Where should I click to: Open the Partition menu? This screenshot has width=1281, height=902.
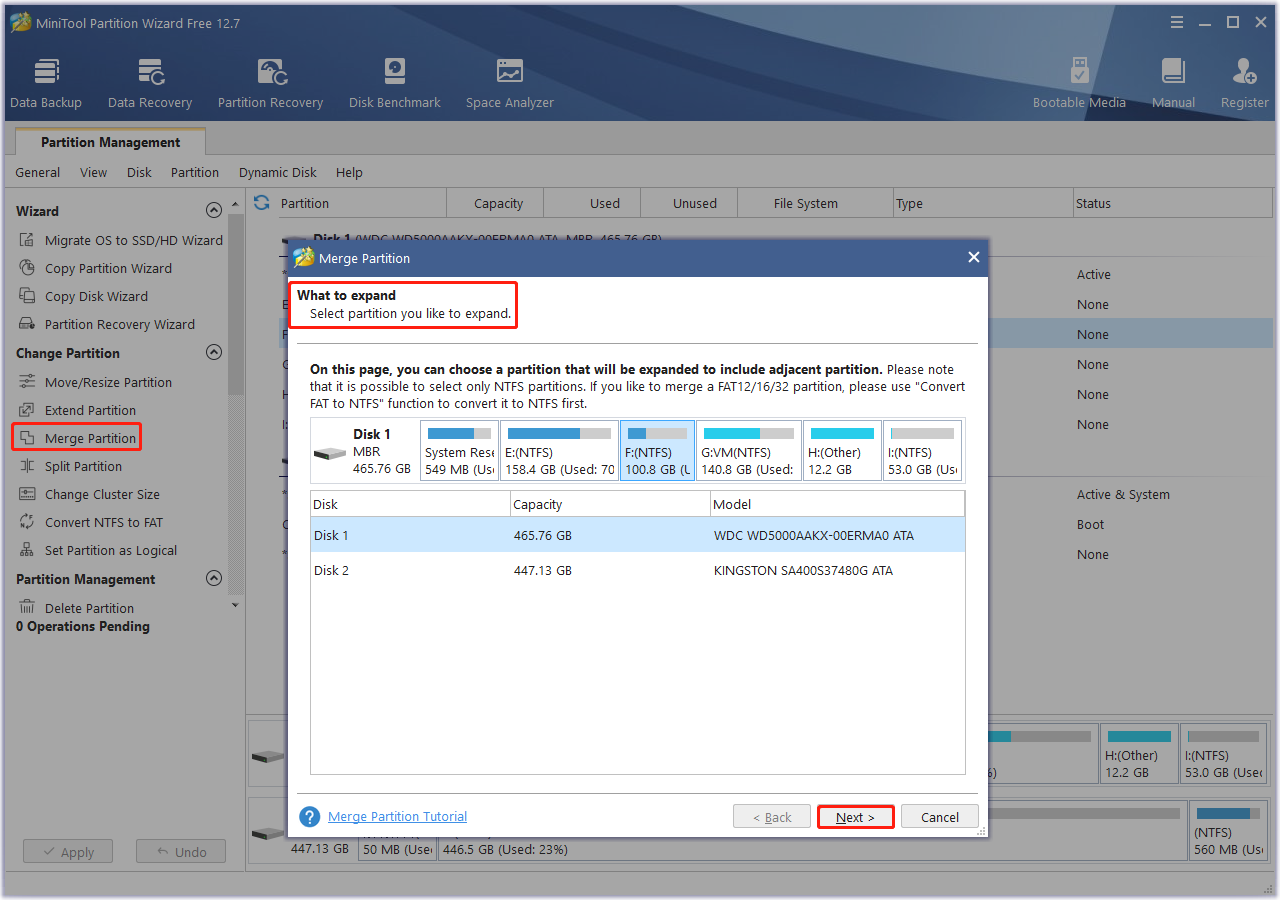(195, 172)
